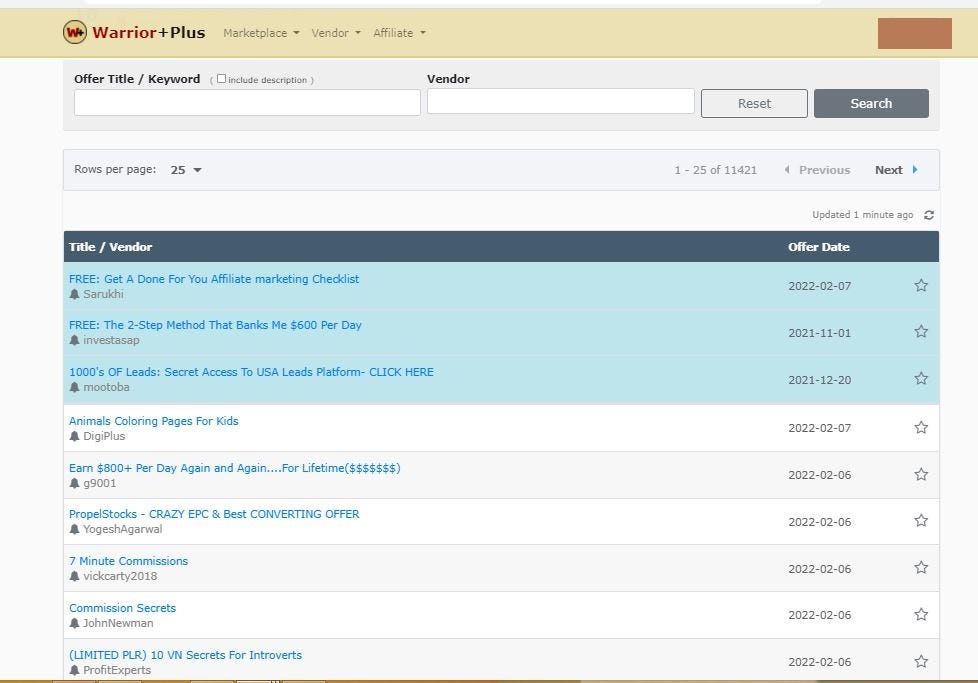Open the Affiliate menu
The width and height of the screenshot is (978, 683).
399,33
